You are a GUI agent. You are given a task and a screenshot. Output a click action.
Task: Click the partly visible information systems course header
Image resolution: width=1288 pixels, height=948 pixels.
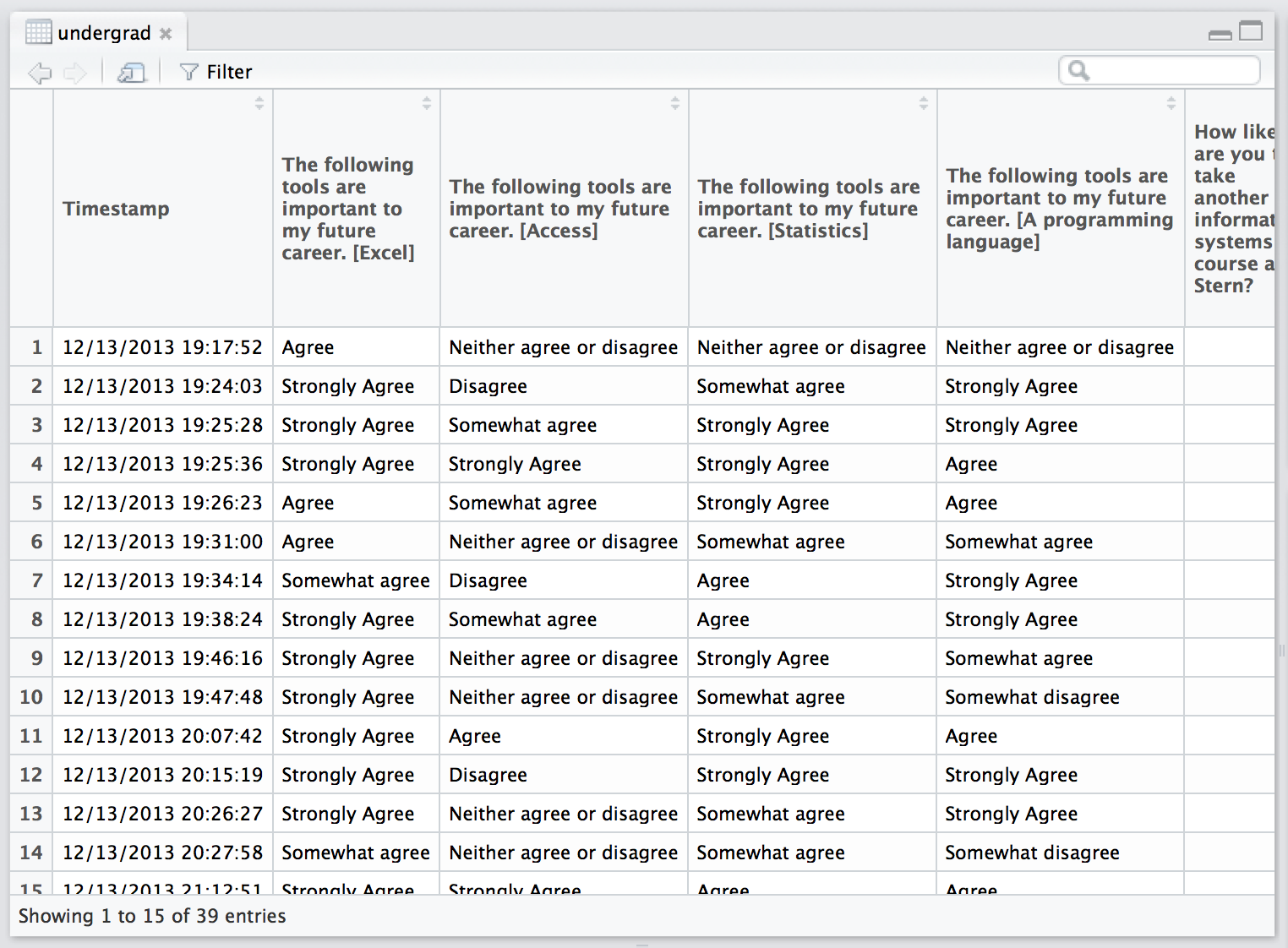pos(1234,209)
